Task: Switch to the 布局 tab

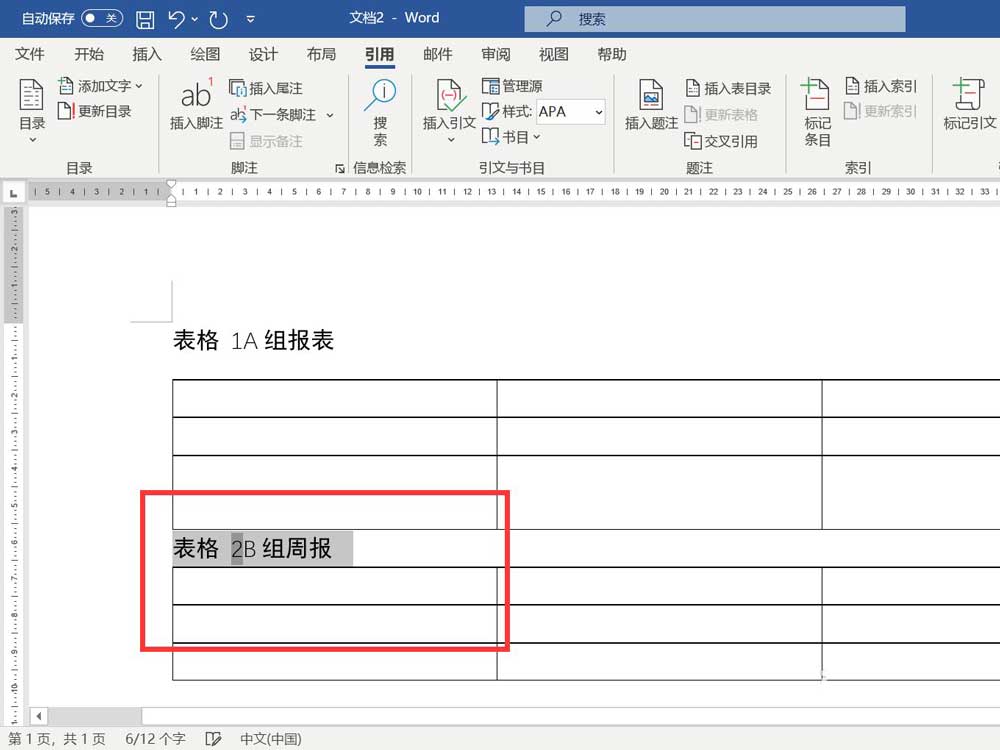Action: click(321, 54)
